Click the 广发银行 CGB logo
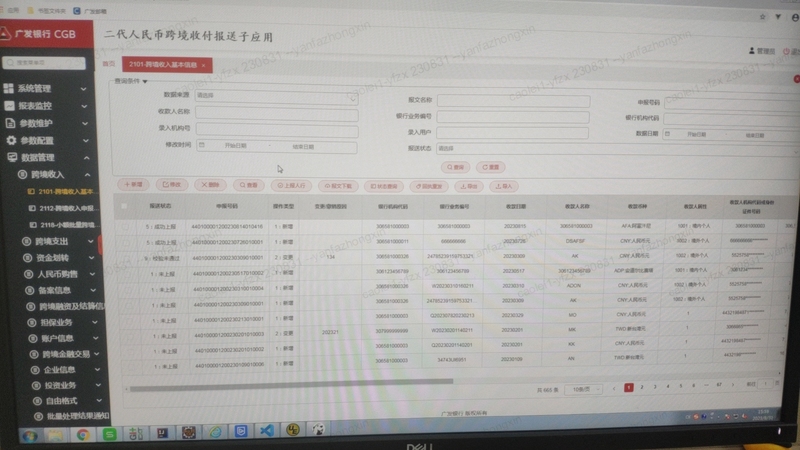Viewport: 800px width, 450px height. pyautogui.click(x=40, y=34)
